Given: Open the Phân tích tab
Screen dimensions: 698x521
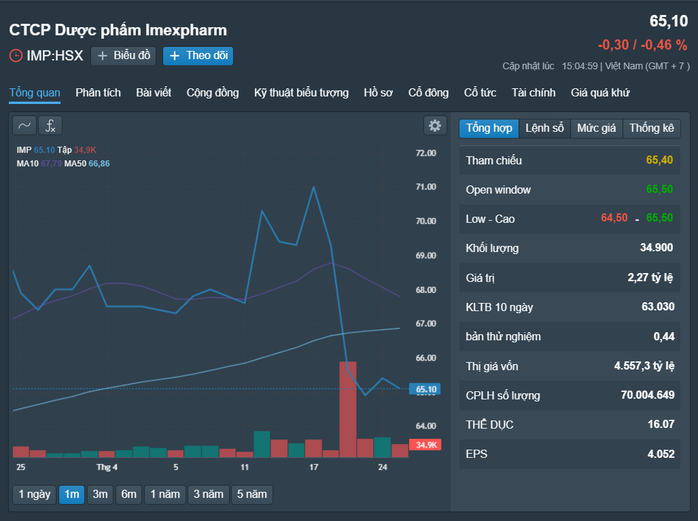Looking at the screenshot, I should click(x=98, y=93).
